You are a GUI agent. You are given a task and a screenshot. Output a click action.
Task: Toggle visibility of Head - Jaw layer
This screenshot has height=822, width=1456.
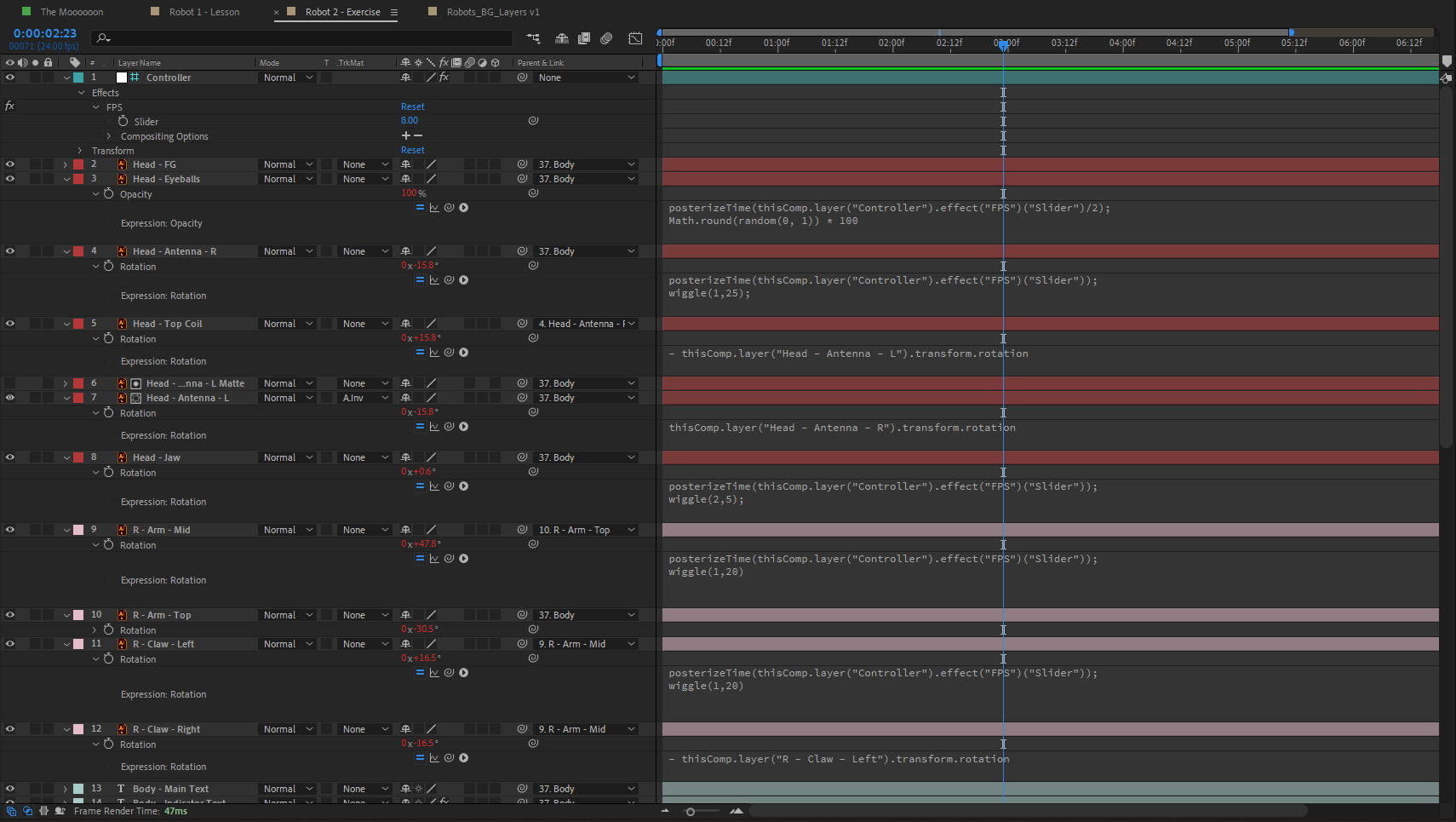point(10,457)
